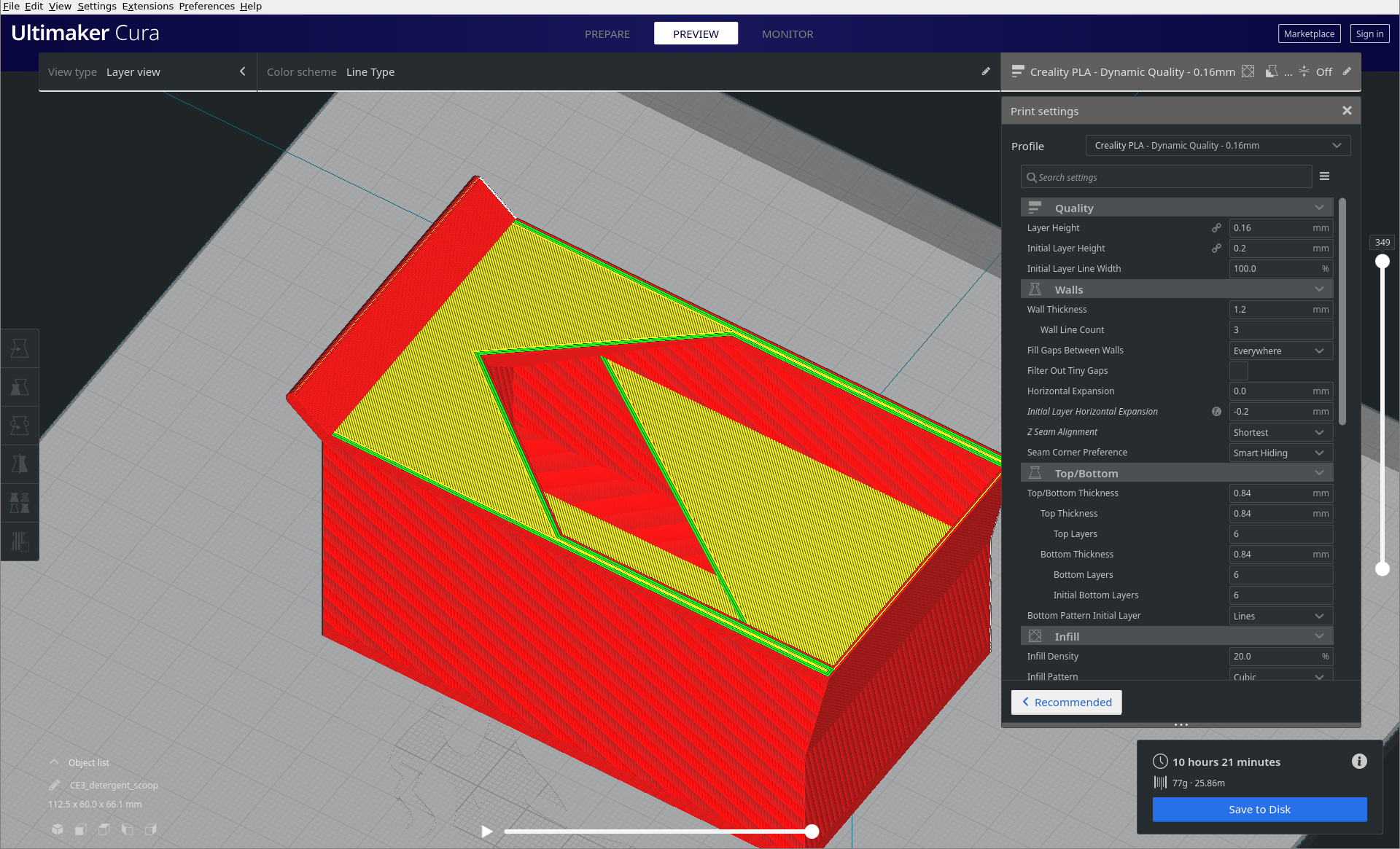
Task: Toggle the link icon next to Layer Height
Action: (x=1216, y=227)
